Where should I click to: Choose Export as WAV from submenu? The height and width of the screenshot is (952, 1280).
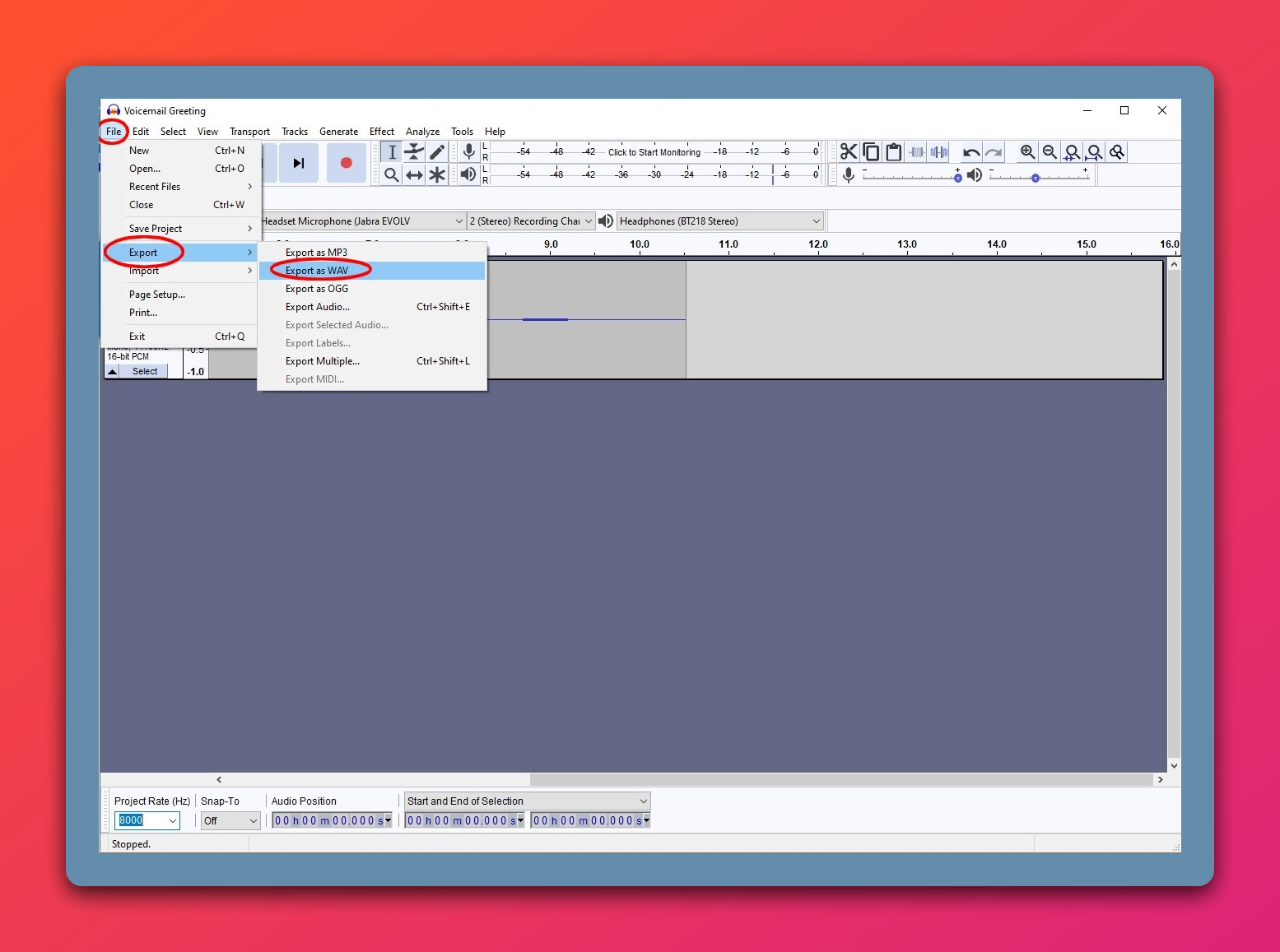(x=317, y=271)
